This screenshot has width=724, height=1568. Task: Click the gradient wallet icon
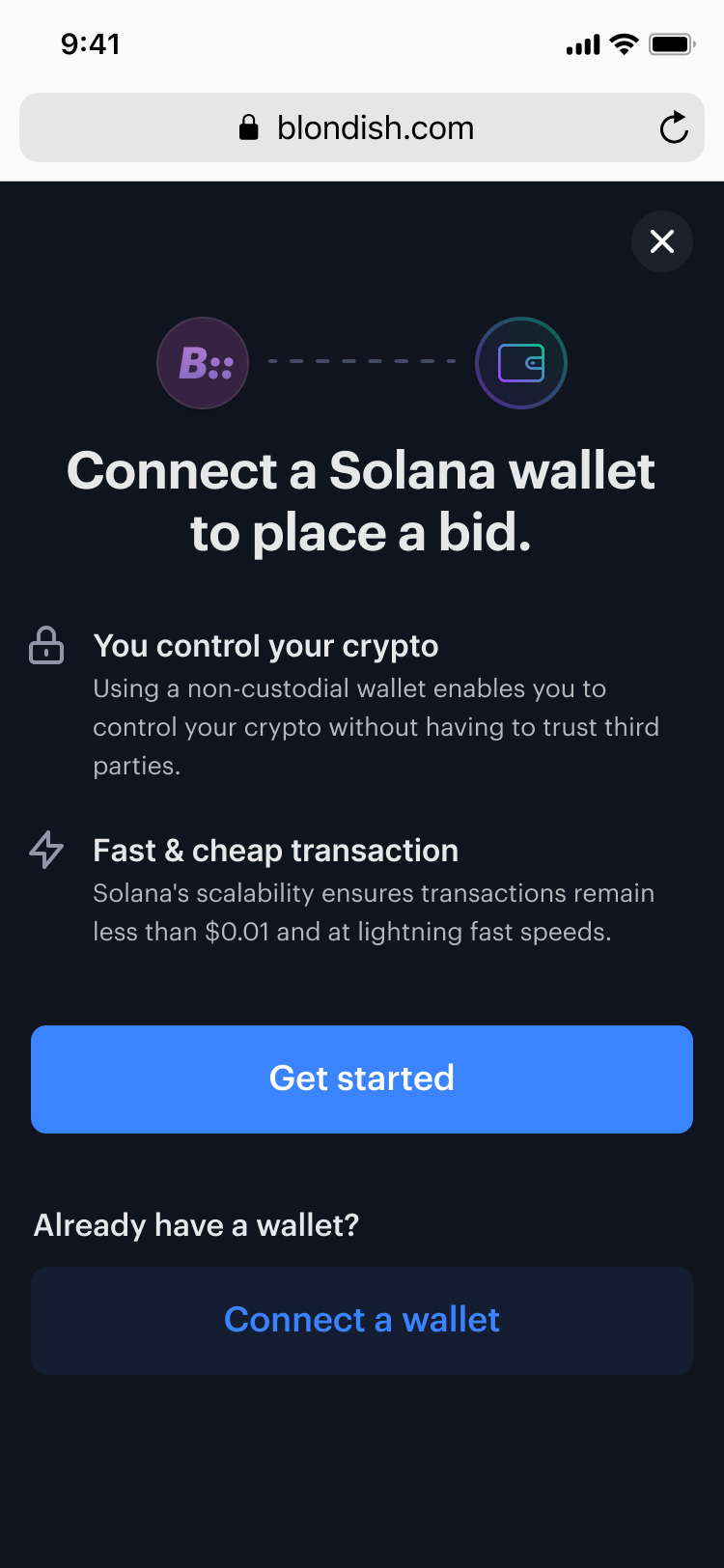521,363
